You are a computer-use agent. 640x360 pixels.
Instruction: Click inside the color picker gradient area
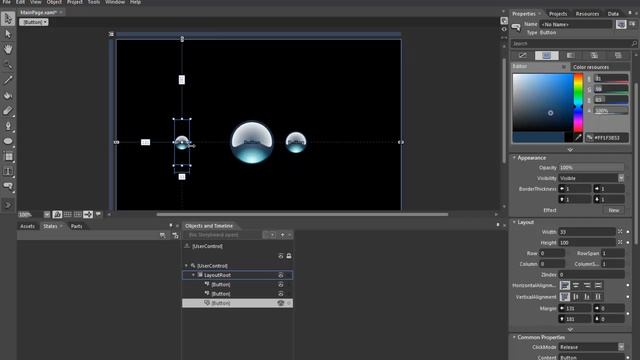click(543, 103)
